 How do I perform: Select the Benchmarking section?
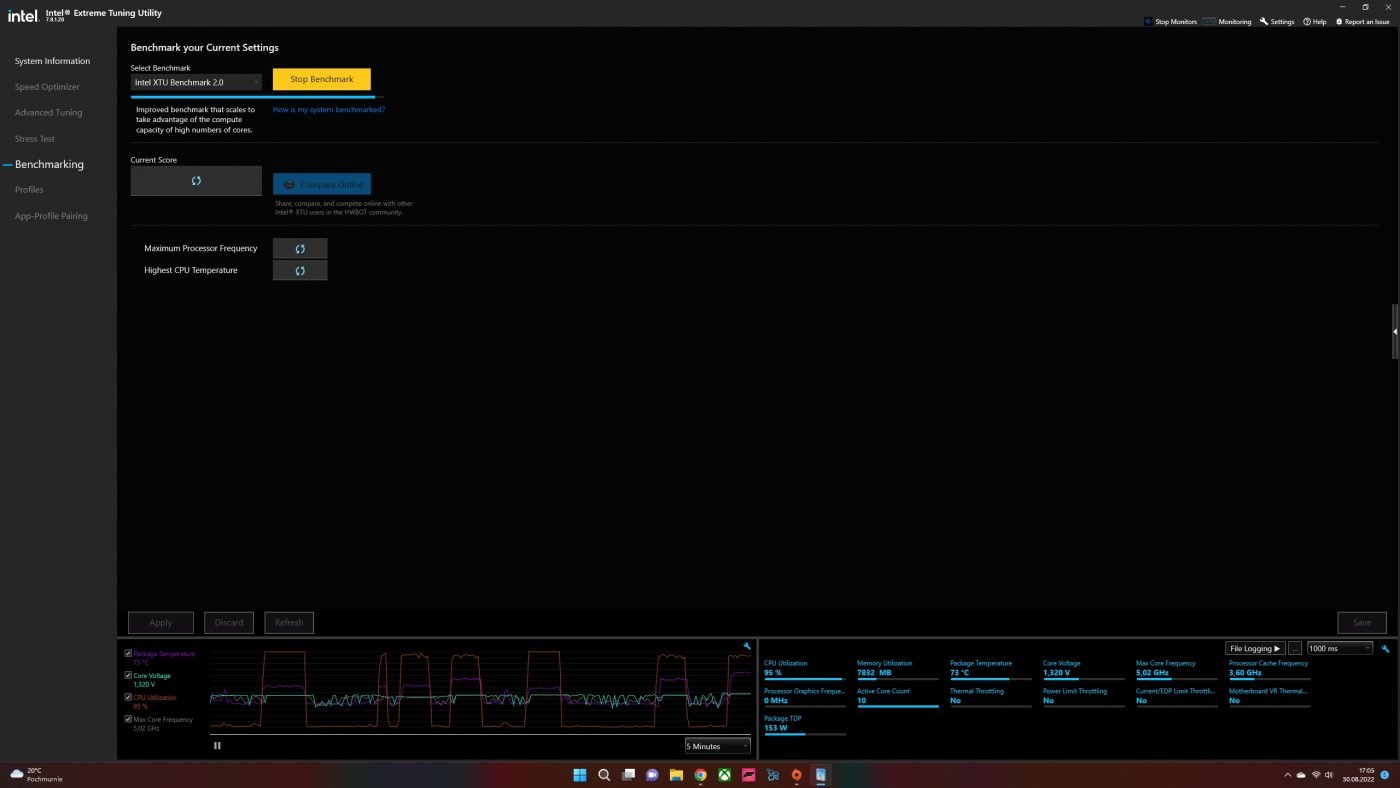[49, 164]
